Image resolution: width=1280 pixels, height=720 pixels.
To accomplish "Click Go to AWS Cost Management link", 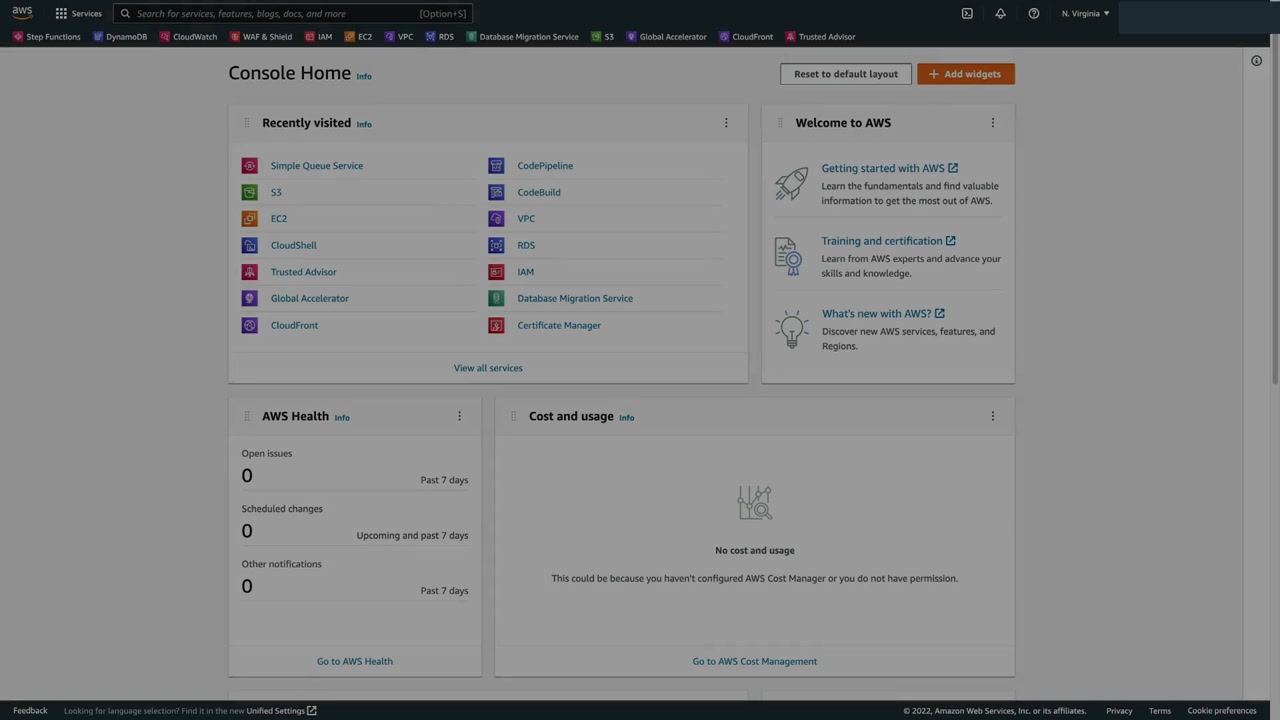I will 755,661.
